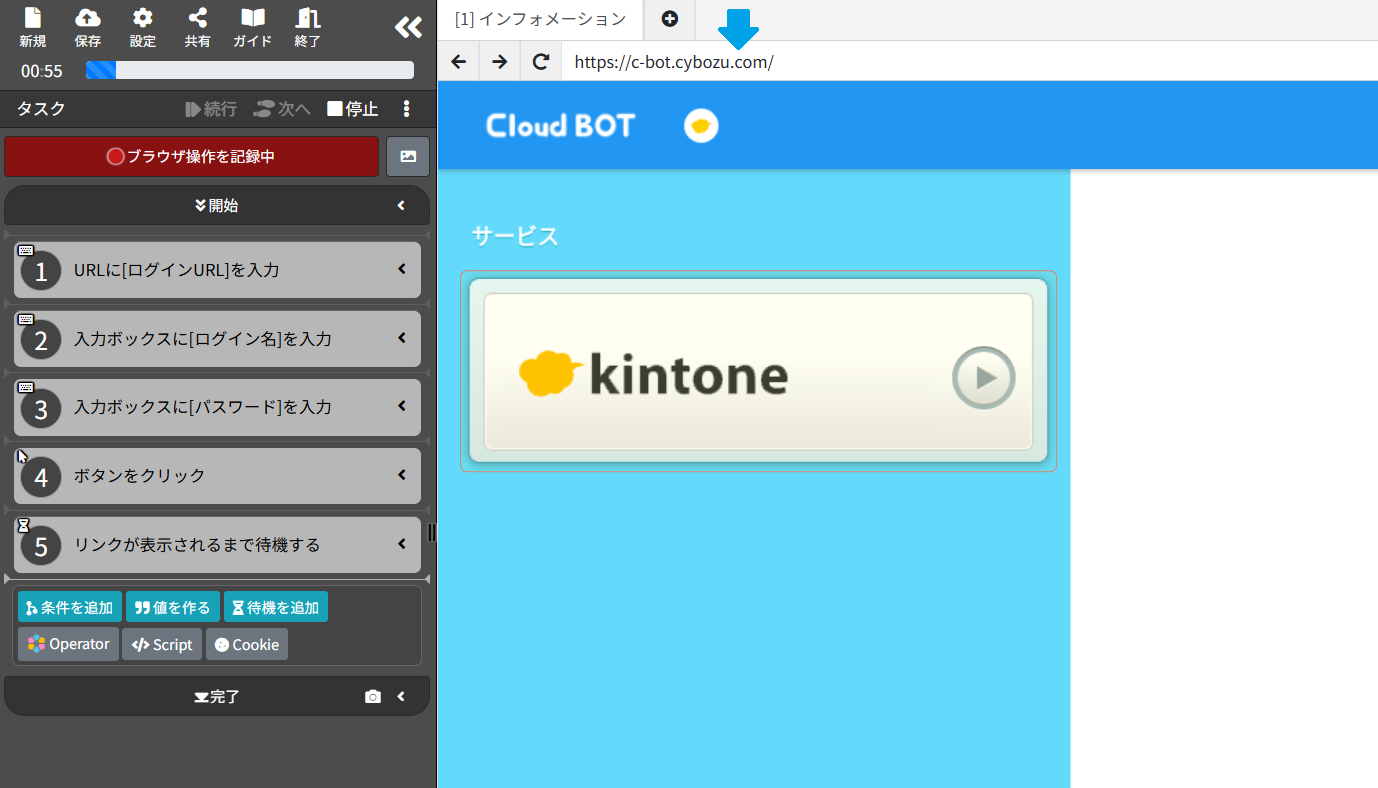Viewport: 1378px width, 788px height.
Task: Expand the 完了 section arrow
Action: coord(401,696)
